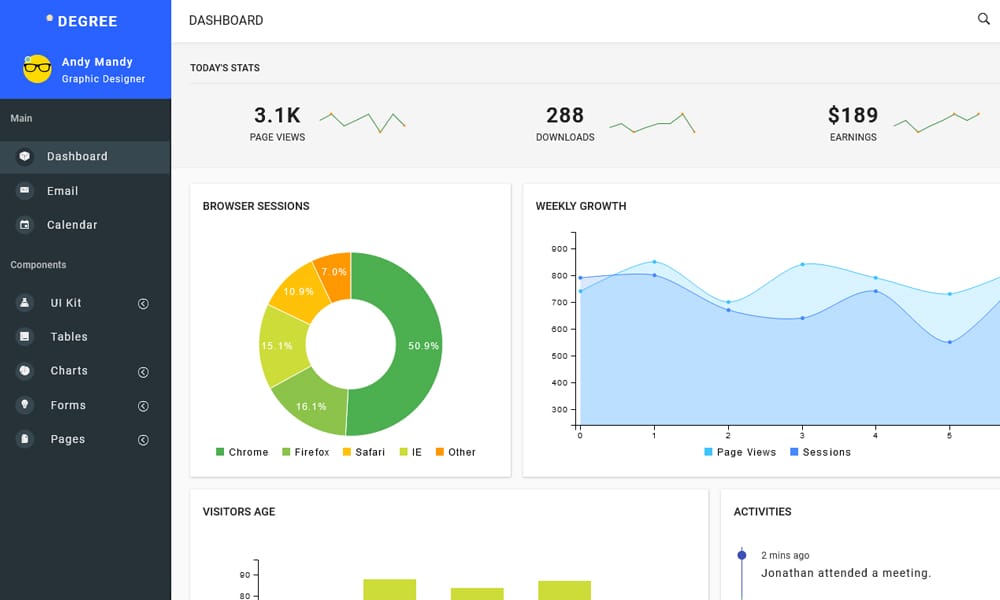This screenshot has height=600, width=1000.
Task: Toggle the Page Views legend in Weekly Growth
Action: click(x=740, y=452)
